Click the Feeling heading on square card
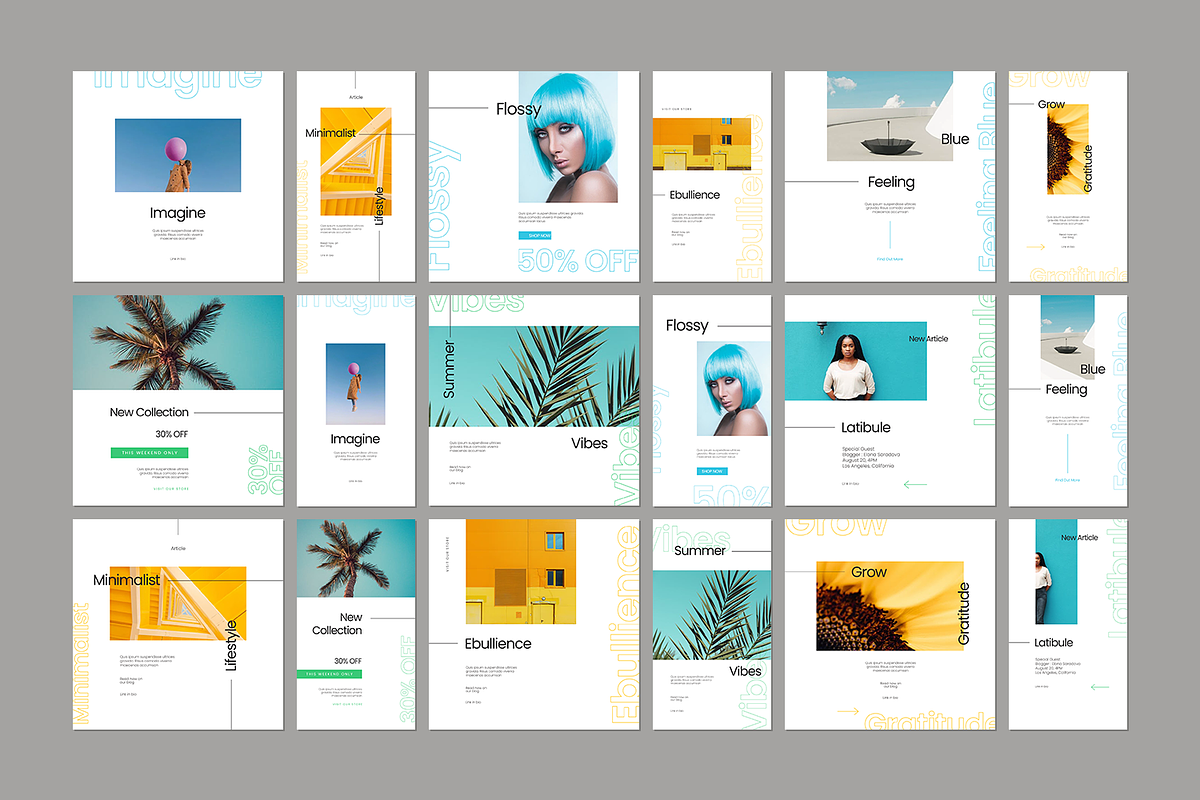The width and height of the screenshot is (1200, 800). point(891,182)
